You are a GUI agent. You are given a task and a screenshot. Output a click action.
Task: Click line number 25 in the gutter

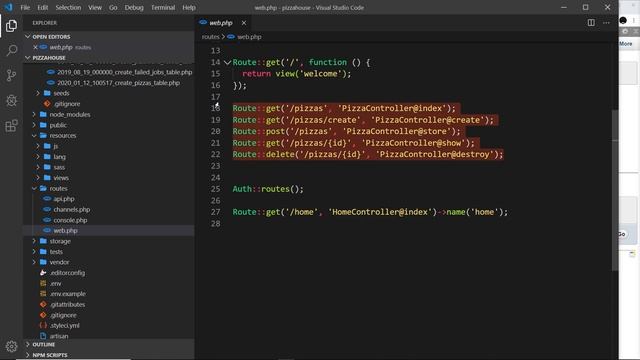[215, 189]
